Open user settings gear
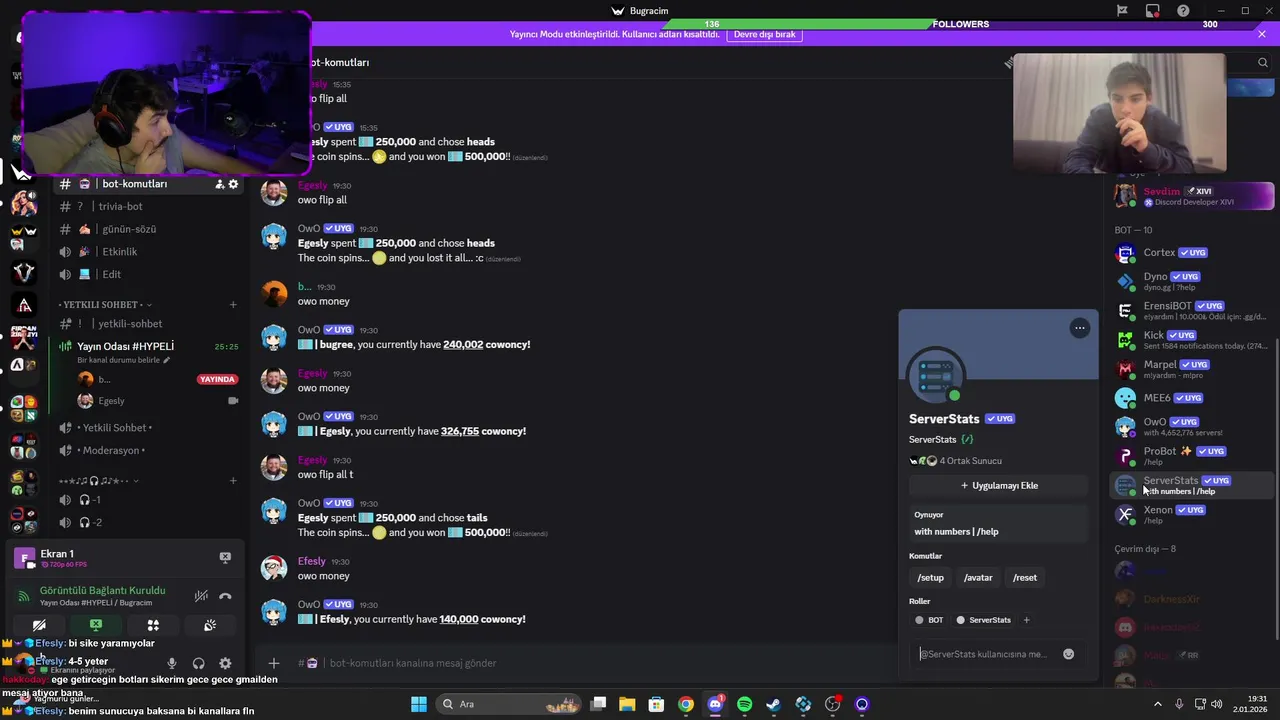This screenshot has height=720, width=1280. tap(225, 663)
